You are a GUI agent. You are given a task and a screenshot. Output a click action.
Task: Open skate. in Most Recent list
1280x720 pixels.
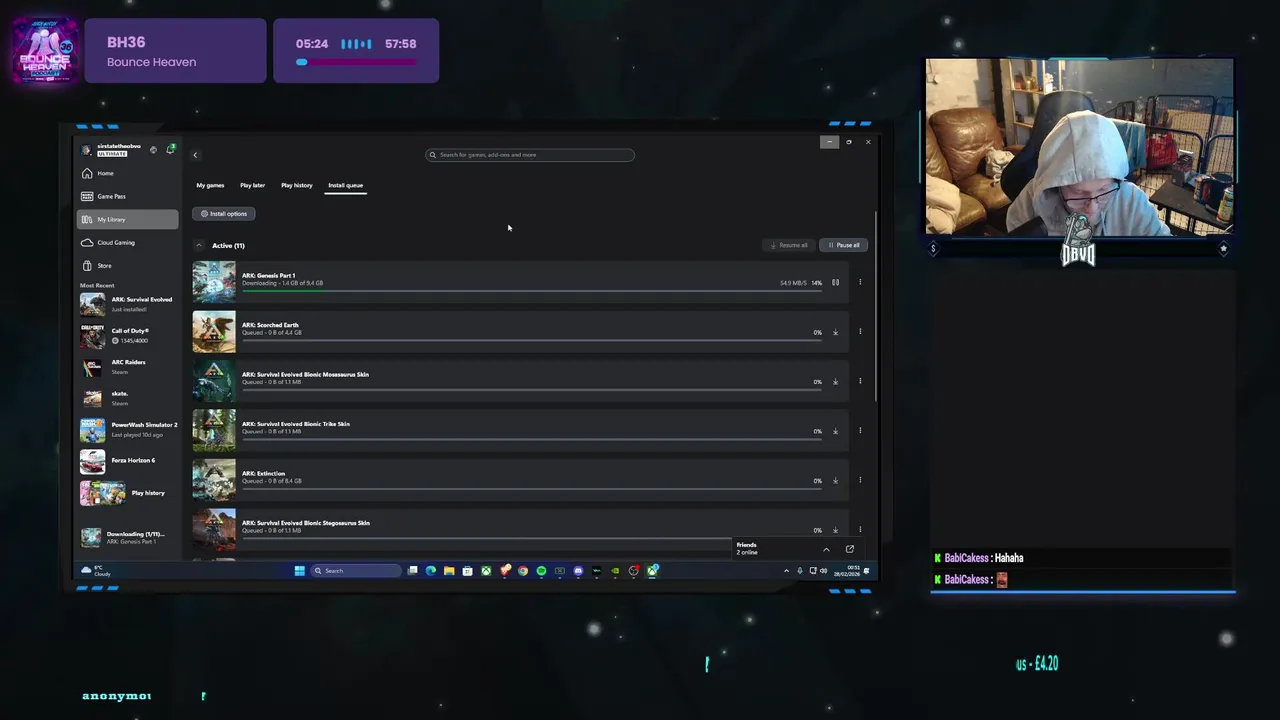(128, 398)
